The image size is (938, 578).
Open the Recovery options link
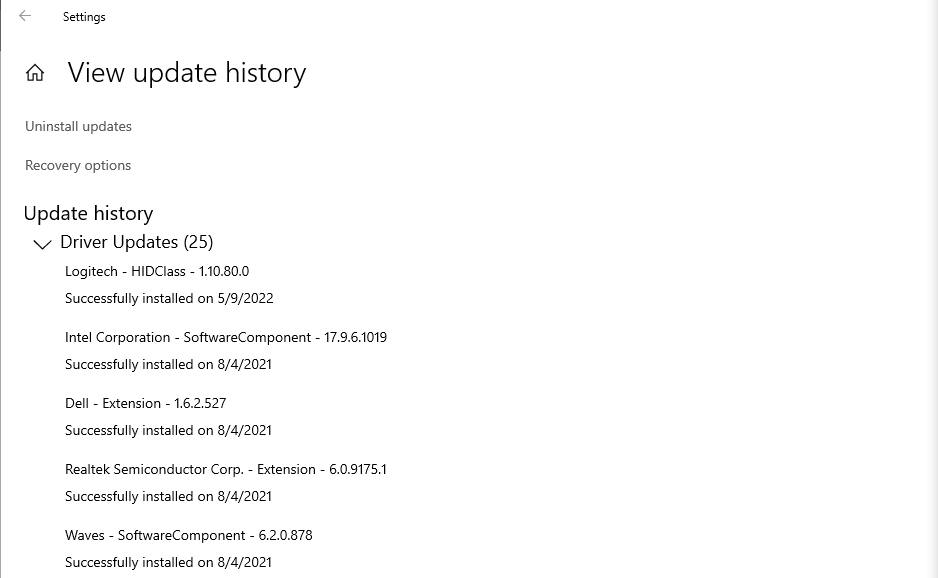click(x=78, y=165)
